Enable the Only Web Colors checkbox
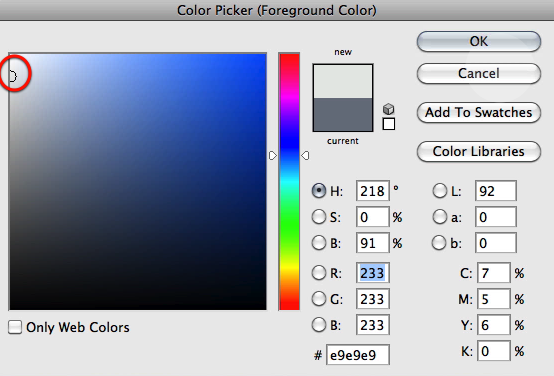The image size is (554, 376). pos(15,327)
